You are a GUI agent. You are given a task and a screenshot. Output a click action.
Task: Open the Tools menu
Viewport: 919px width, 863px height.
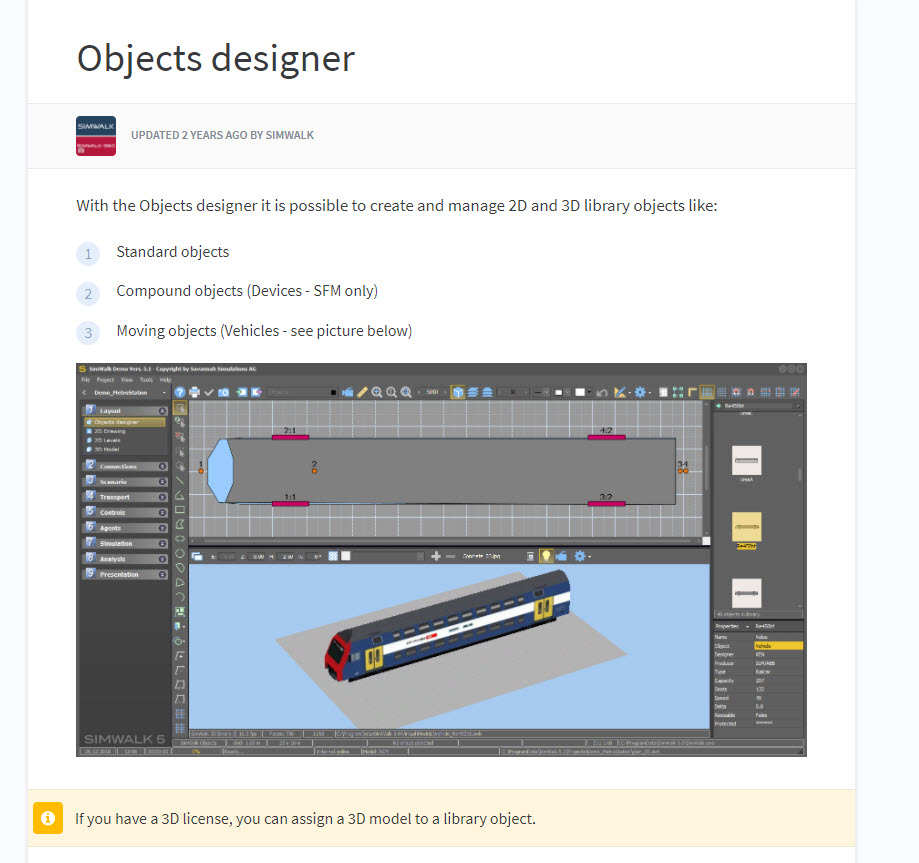coord(146,380)
